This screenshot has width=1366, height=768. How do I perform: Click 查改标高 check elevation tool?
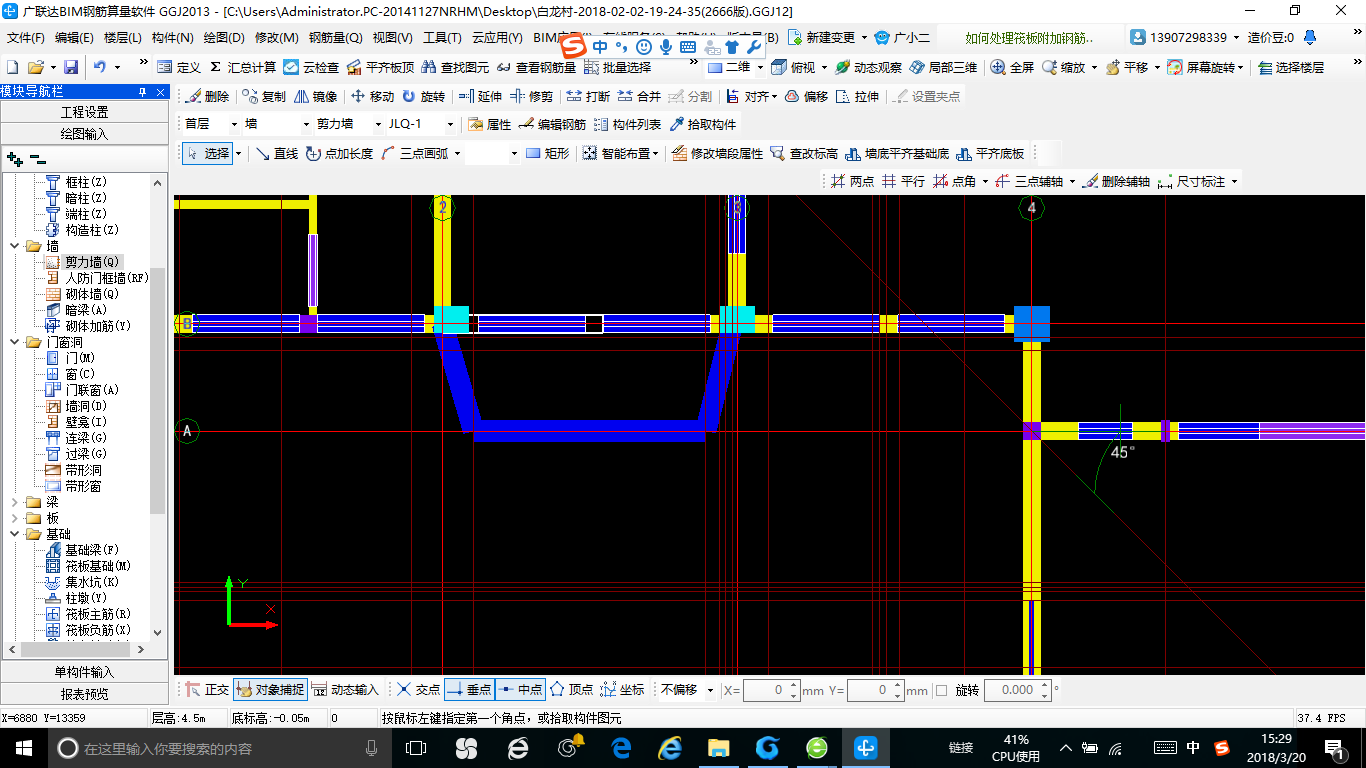pos(804,153)
